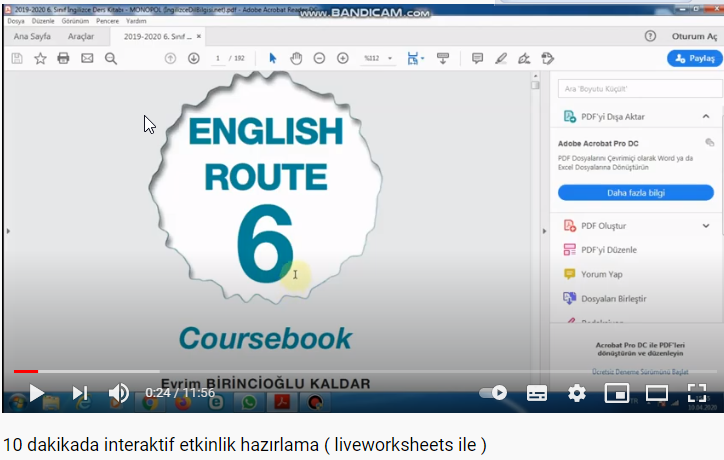This screenshot has width=724, height=460.
Task: Skip to the next video
Action: (79, 393)
